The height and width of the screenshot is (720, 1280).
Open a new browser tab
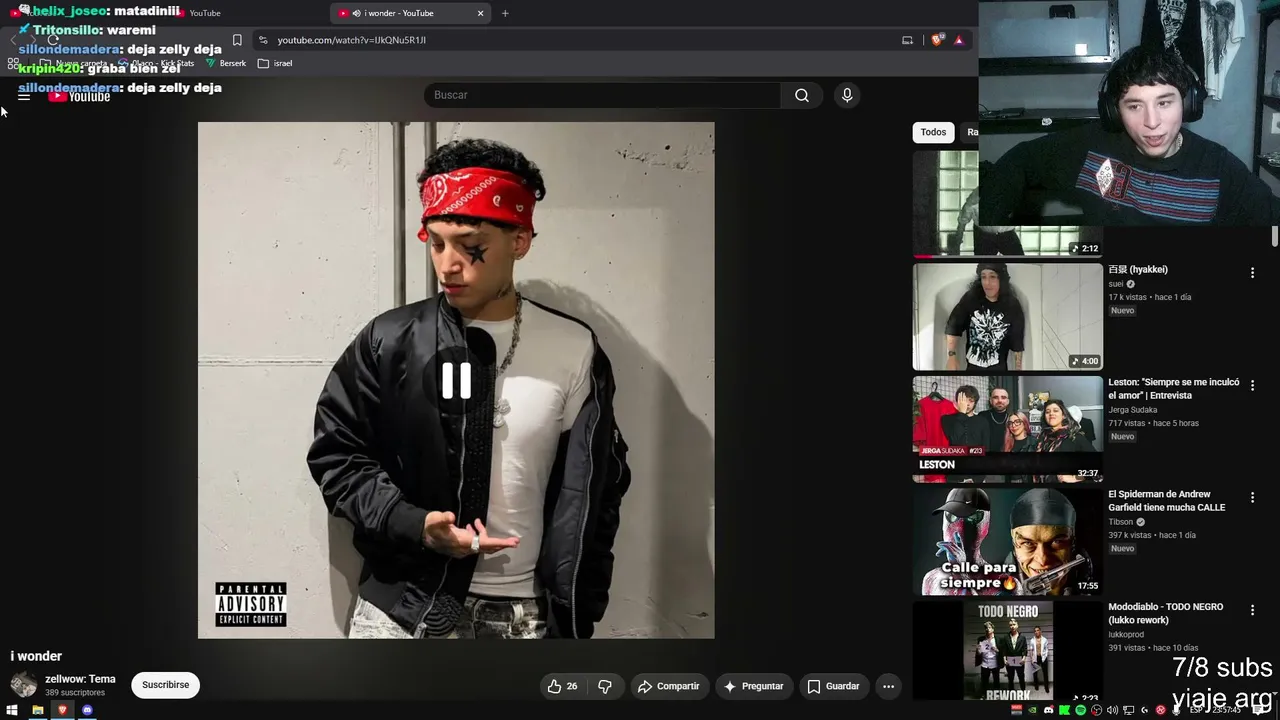pos(505,13)
